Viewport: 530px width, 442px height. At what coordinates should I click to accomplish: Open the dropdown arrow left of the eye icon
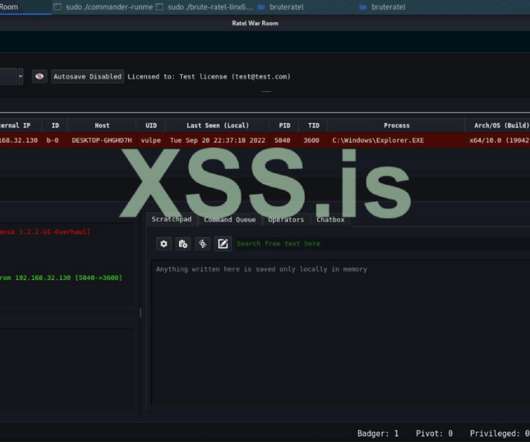[x=21, y=76]
